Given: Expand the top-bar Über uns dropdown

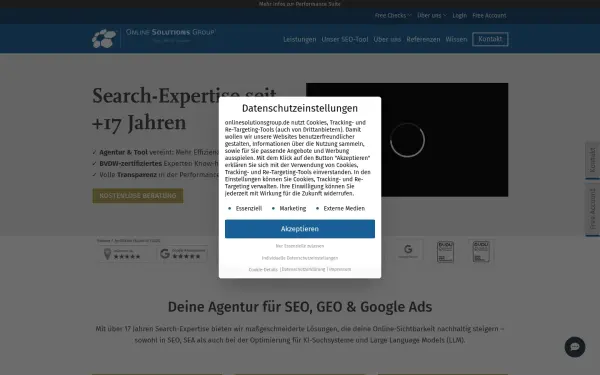Looking at the screenshot, I should (432, 15).
